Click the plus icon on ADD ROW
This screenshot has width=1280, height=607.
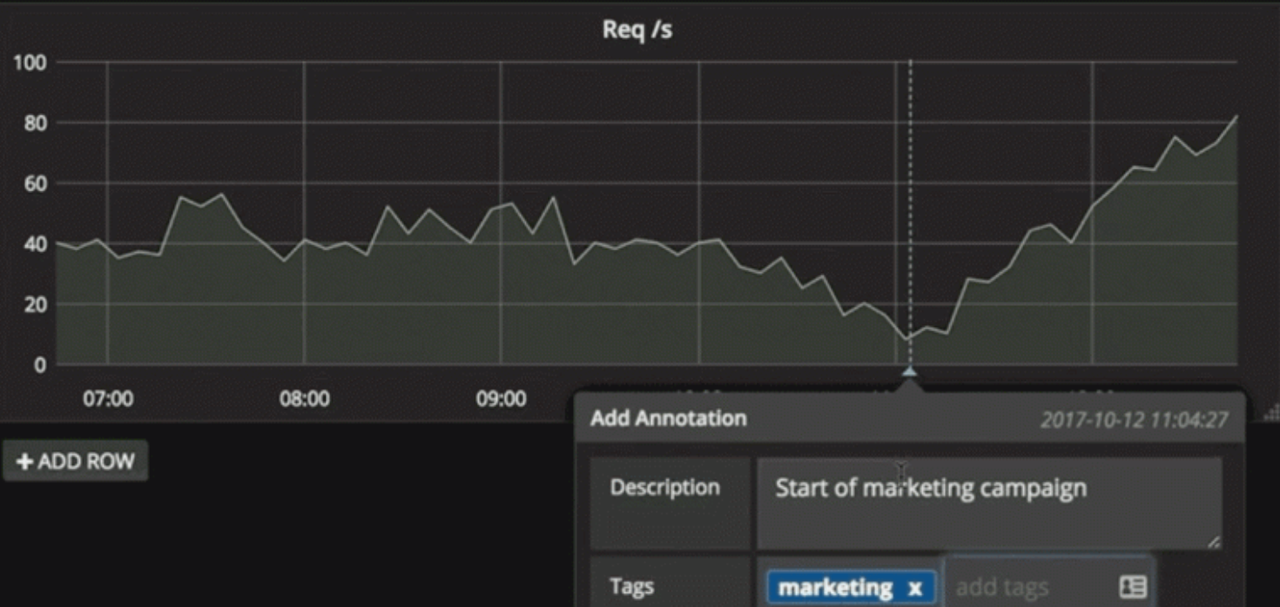click(25, 462)
